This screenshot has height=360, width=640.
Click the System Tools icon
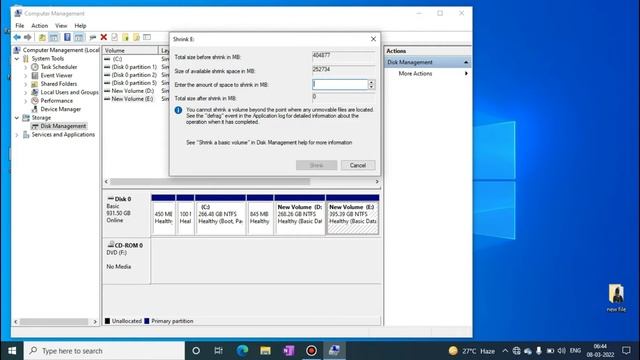point(26,59)
